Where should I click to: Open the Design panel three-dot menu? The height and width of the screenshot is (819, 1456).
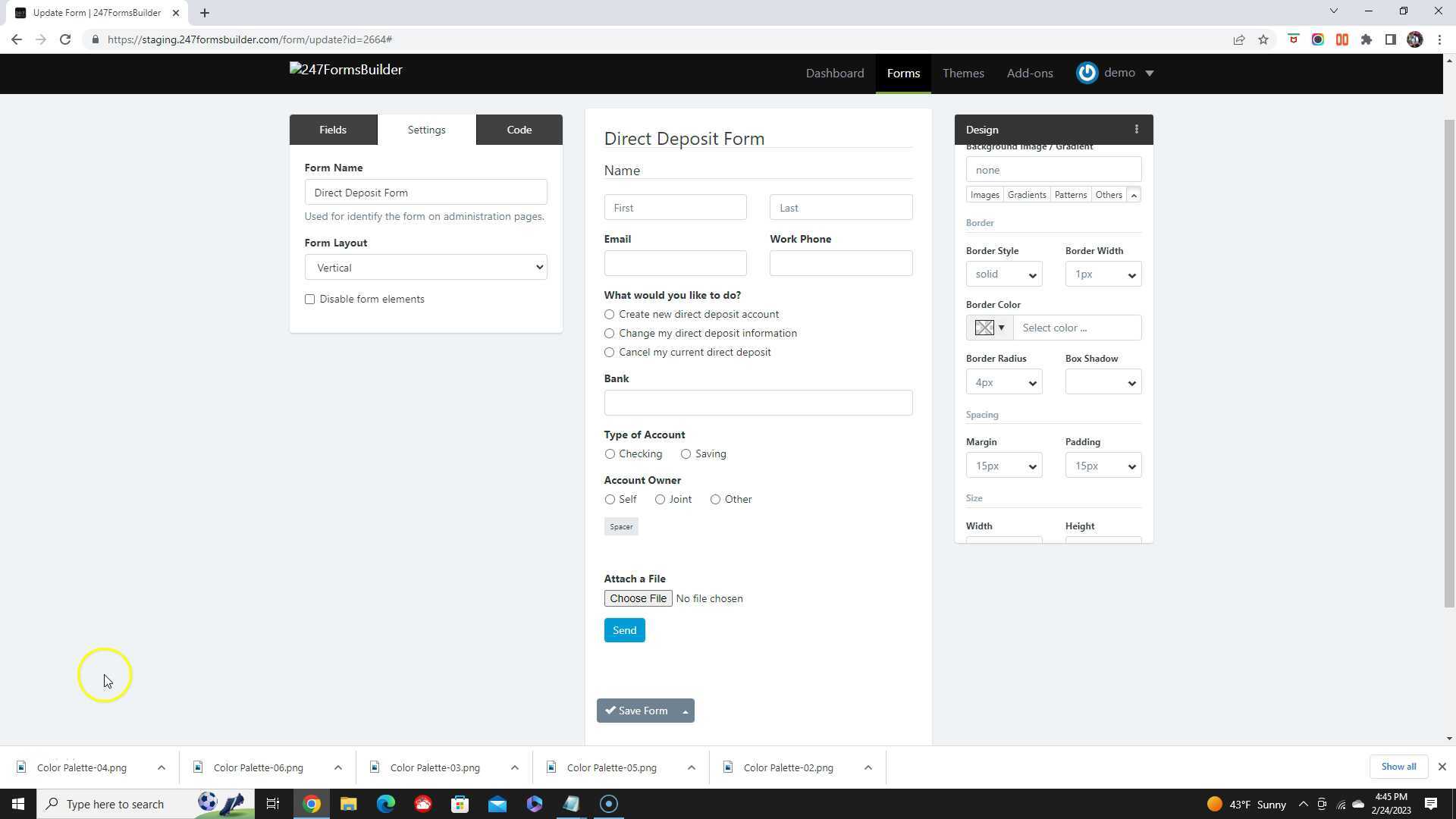pyautogui.click(x=1136, y=130)
